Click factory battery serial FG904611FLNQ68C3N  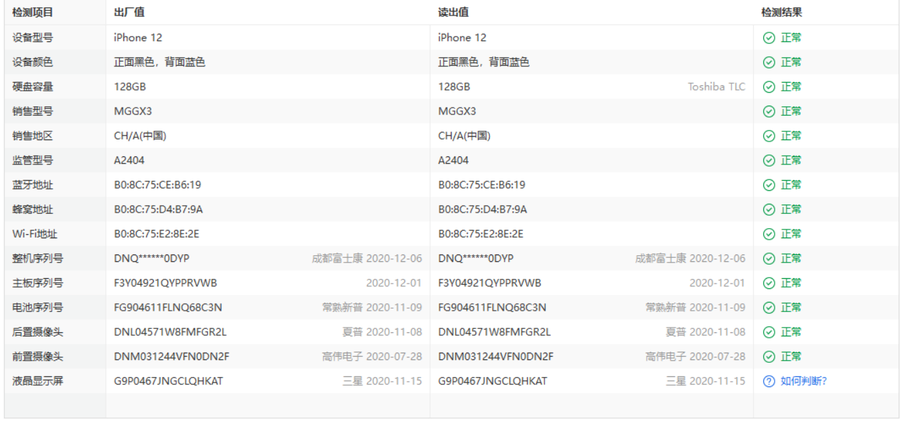pos(168,308)
